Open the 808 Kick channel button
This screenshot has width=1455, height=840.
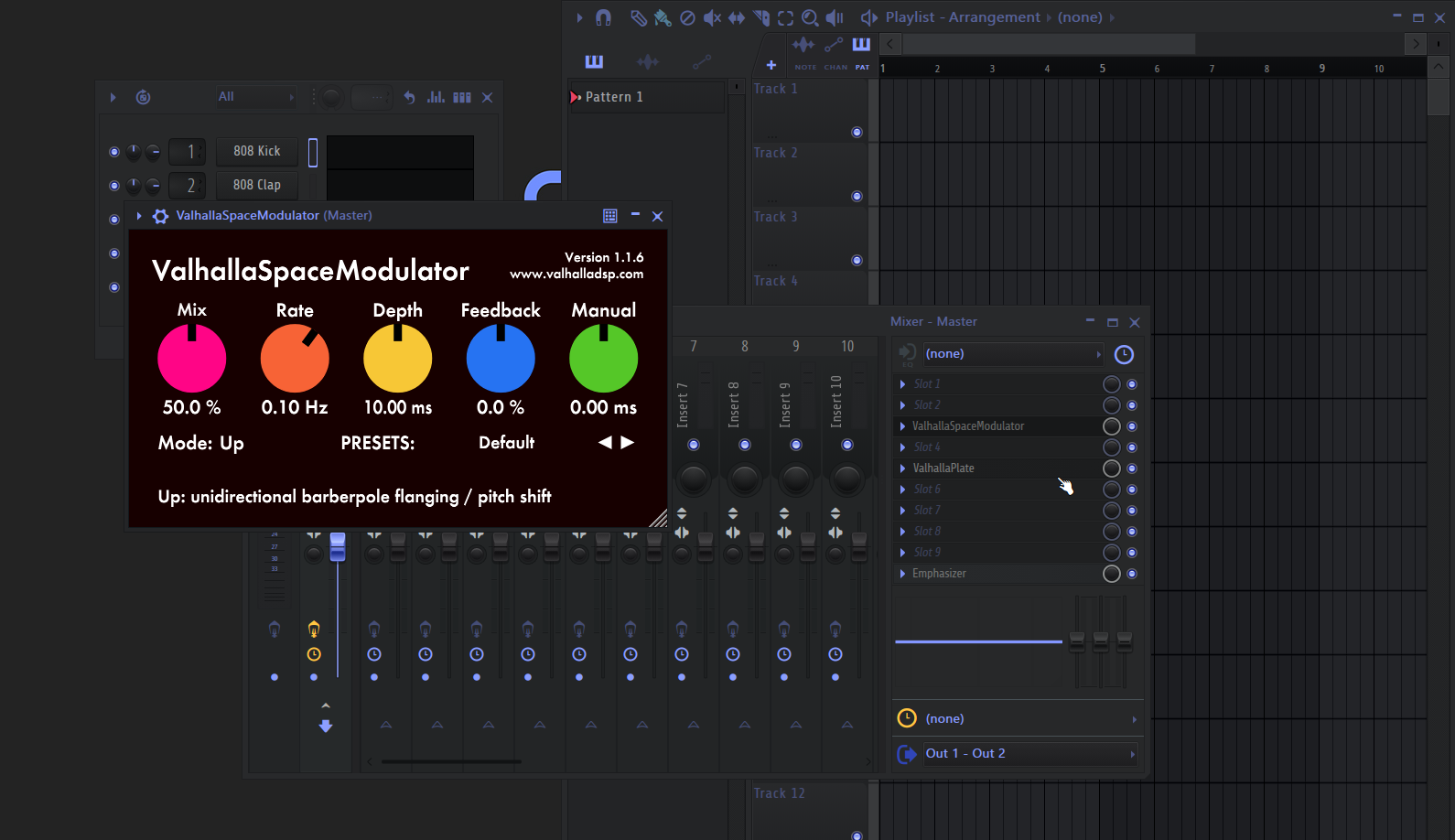(x=257, y=151)
